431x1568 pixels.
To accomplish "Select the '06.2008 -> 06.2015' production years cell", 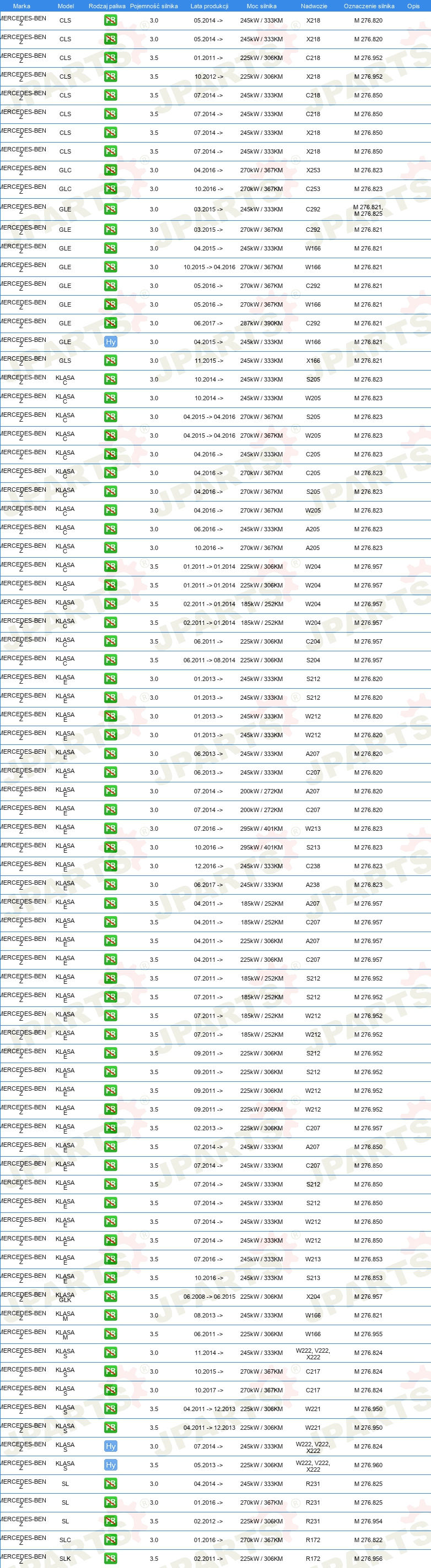I will [209, 1297].
